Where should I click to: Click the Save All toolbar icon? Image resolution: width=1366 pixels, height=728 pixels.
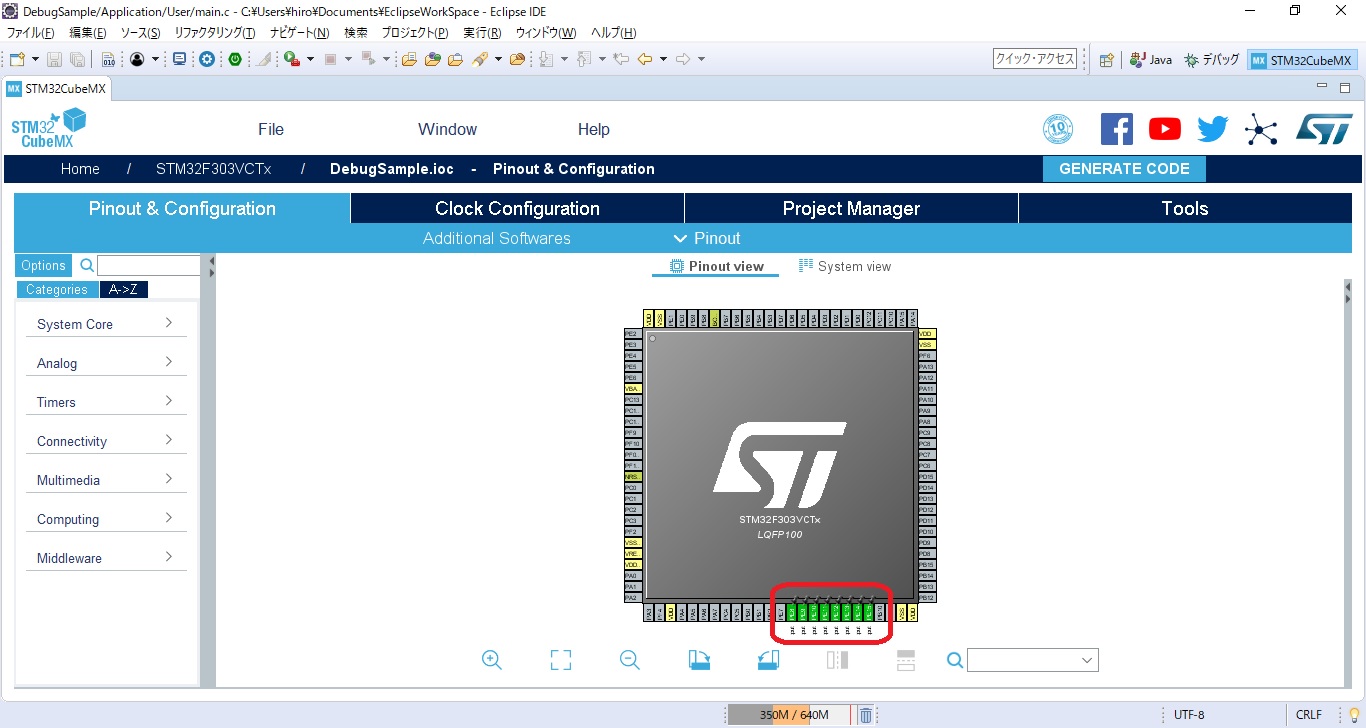pyautogui.click(x=77, y=59)
